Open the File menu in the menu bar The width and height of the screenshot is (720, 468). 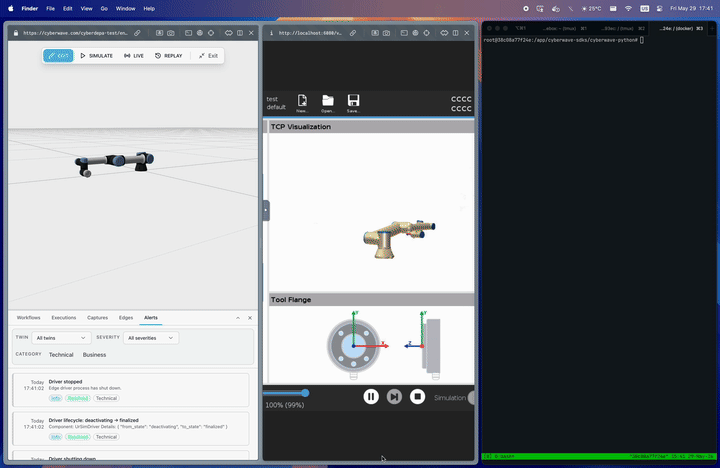pos(51,8)
